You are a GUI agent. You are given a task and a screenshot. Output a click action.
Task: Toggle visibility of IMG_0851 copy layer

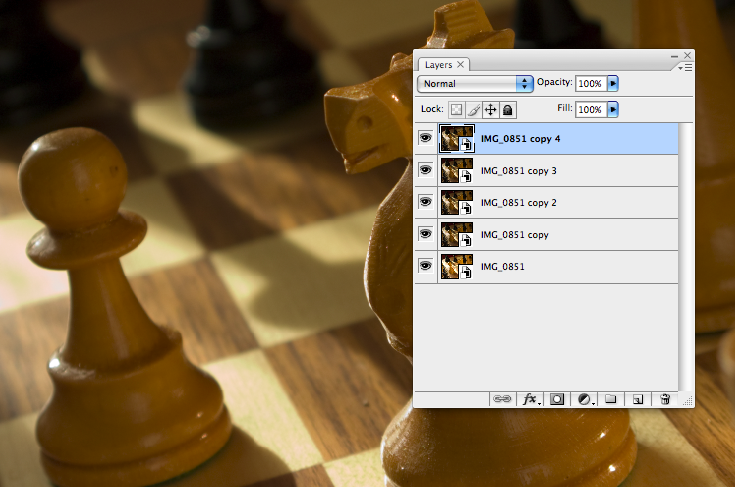point(426,233)
